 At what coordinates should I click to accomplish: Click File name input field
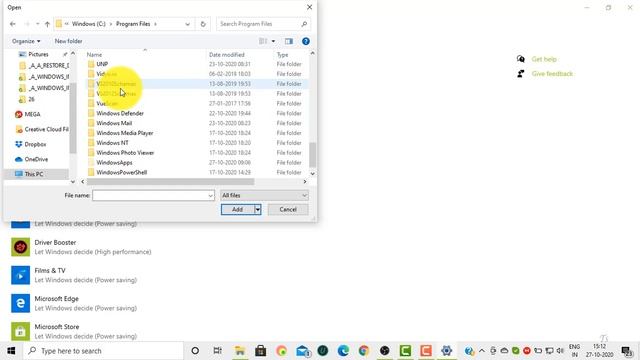[x=153, y=196]
